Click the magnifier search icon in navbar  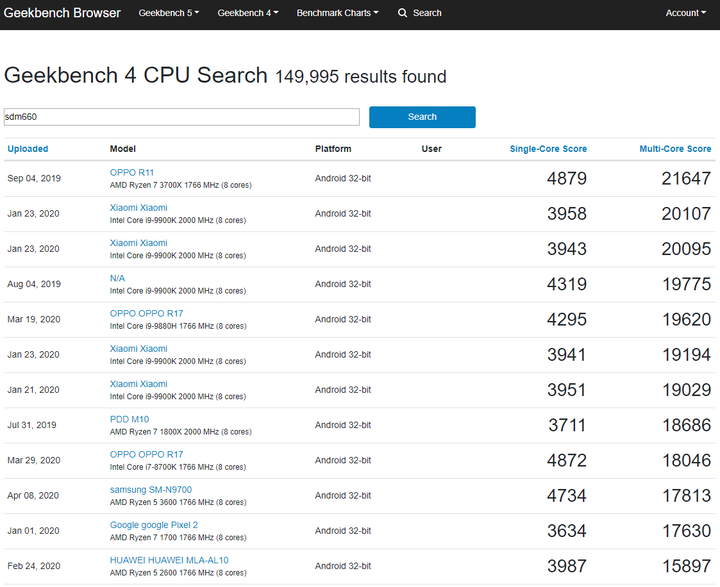coord(402,13)
